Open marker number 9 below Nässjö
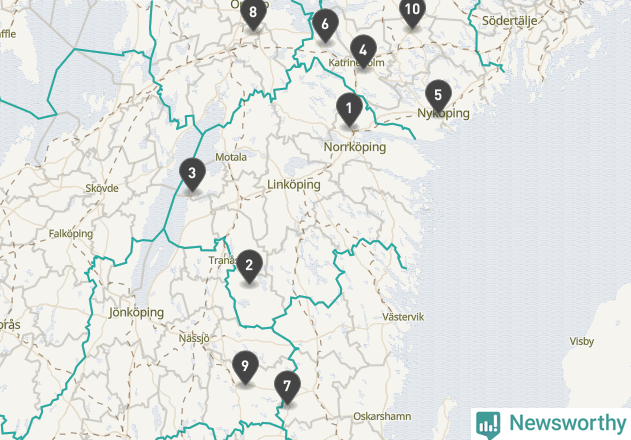Viewport: 631px width, 440px height. pos(245,368)
